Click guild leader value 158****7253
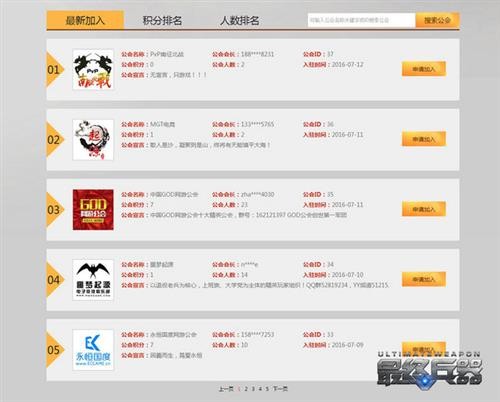500x402 pixels. 257,334
